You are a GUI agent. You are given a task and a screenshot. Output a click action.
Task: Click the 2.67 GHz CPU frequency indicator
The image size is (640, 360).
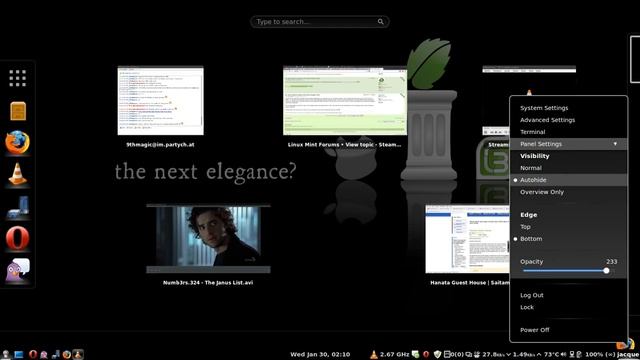(x=394, y=354)
